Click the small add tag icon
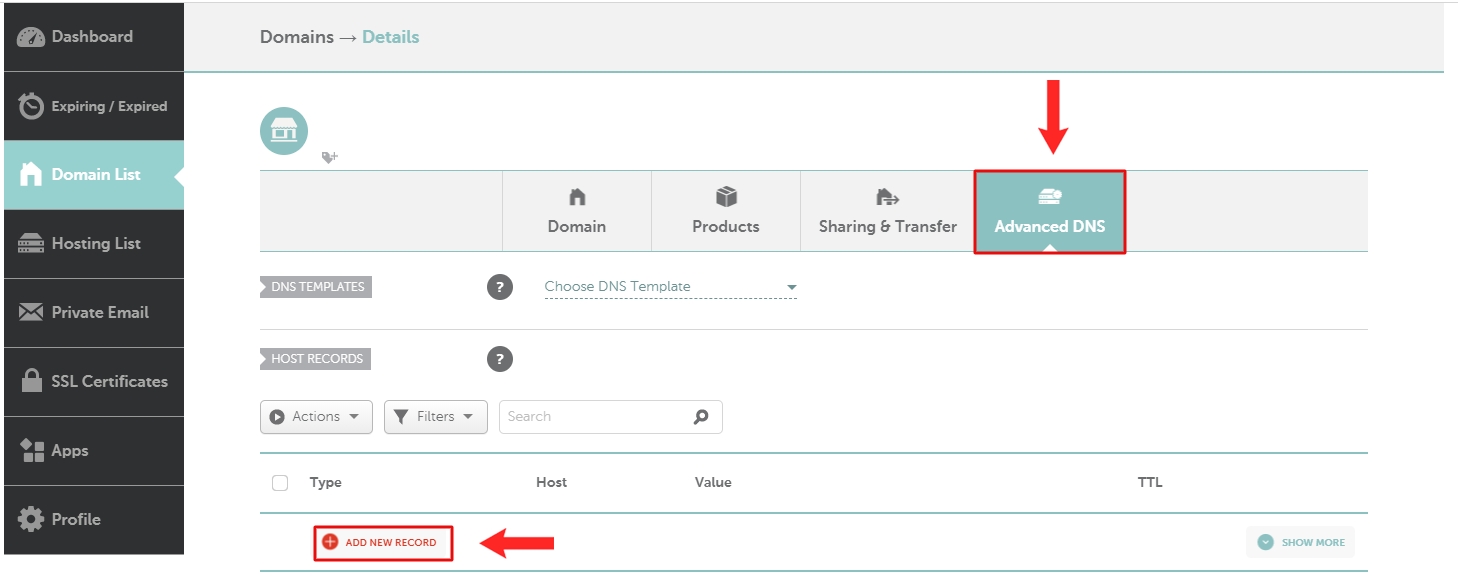 tap(329, 157)
